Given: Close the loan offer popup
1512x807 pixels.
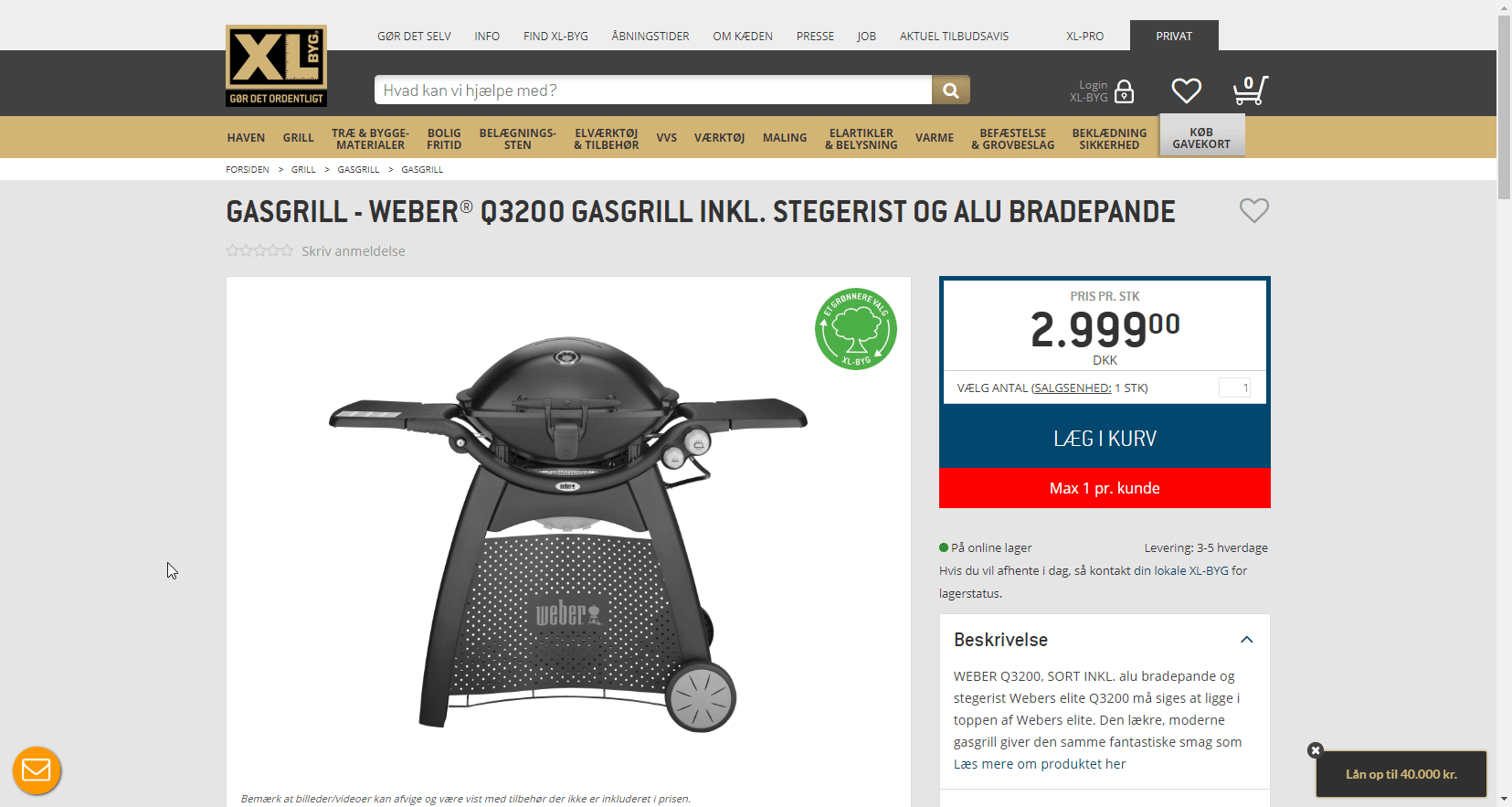Looking at the screenshot, I should pyautogui.click(x=1315, y=750).
